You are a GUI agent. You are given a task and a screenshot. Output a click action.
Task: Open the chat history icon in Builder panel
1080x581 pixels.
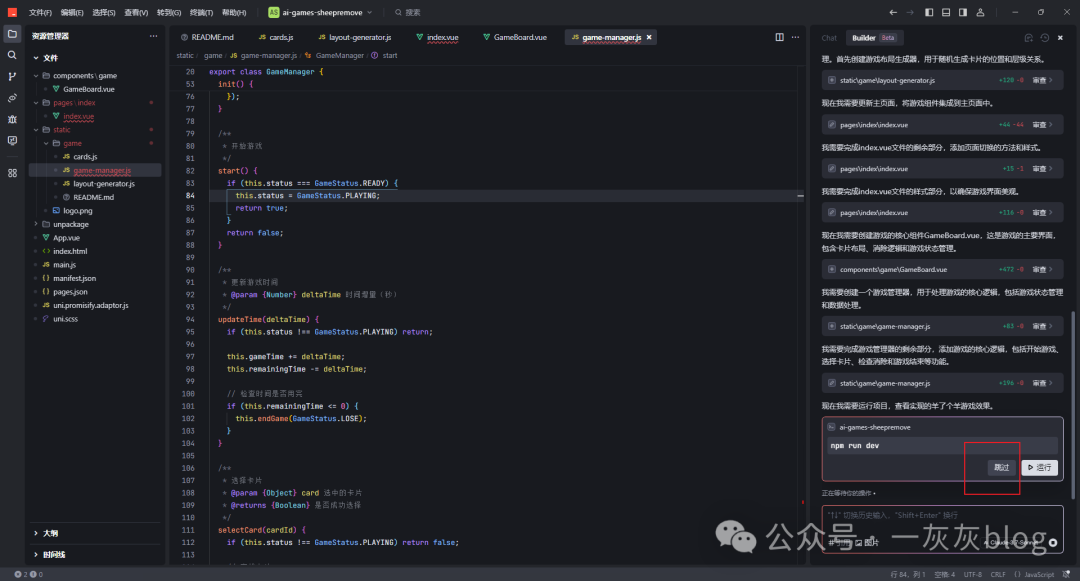point(1044,38)
